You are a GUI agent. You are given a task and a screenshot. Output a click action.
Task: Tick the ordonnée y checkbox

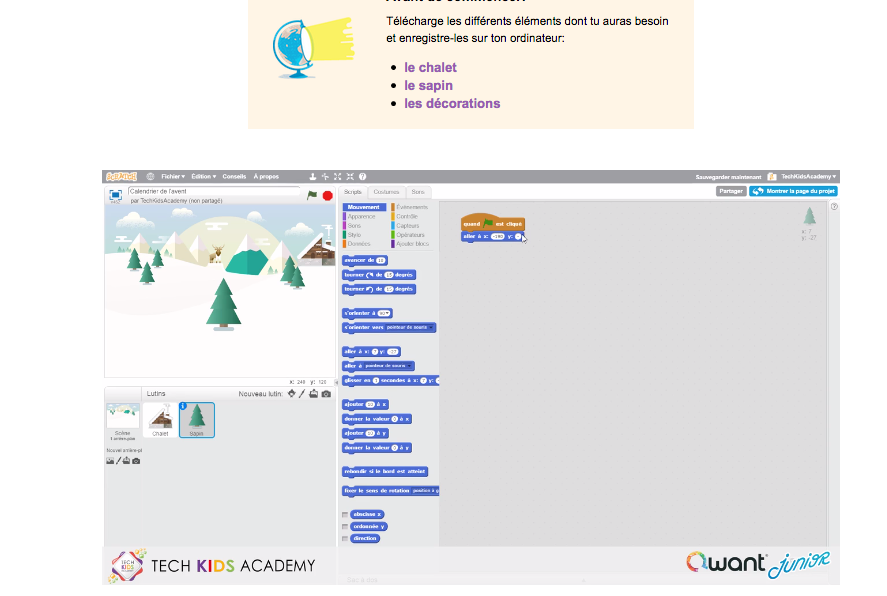[345, 526]
